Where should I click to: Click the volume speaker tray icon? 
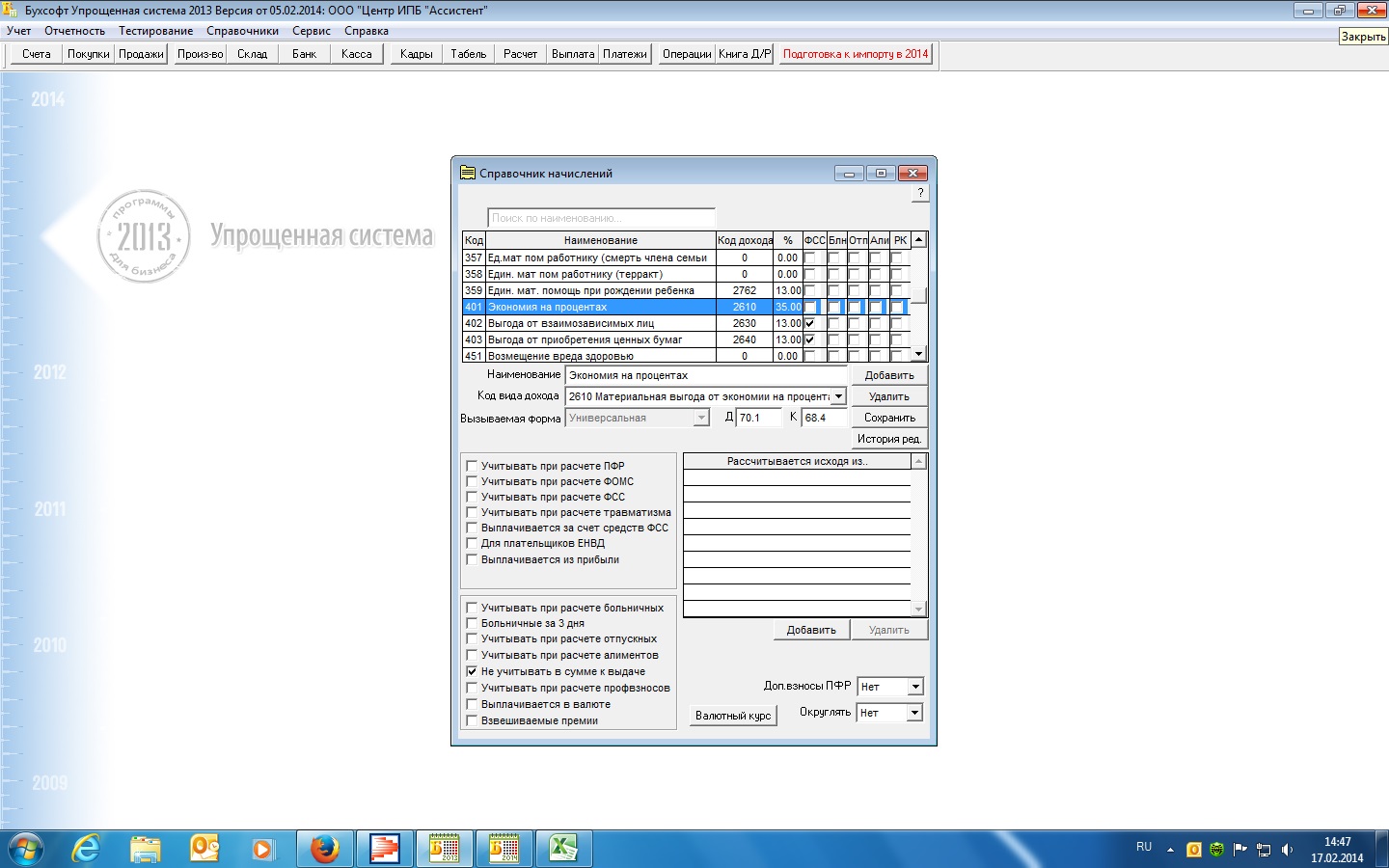[1287, 850]
